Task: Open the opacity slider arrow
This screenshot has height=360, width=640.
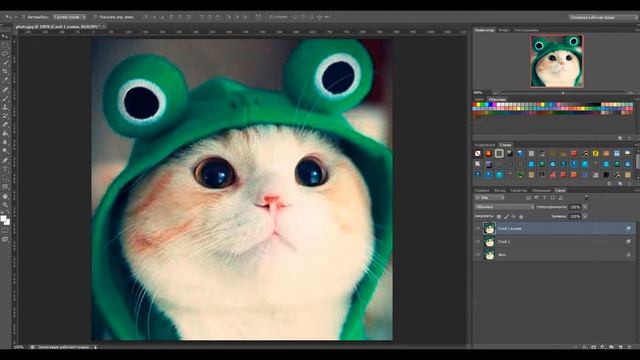Action: pyautogui.click(x=585, y=207)
